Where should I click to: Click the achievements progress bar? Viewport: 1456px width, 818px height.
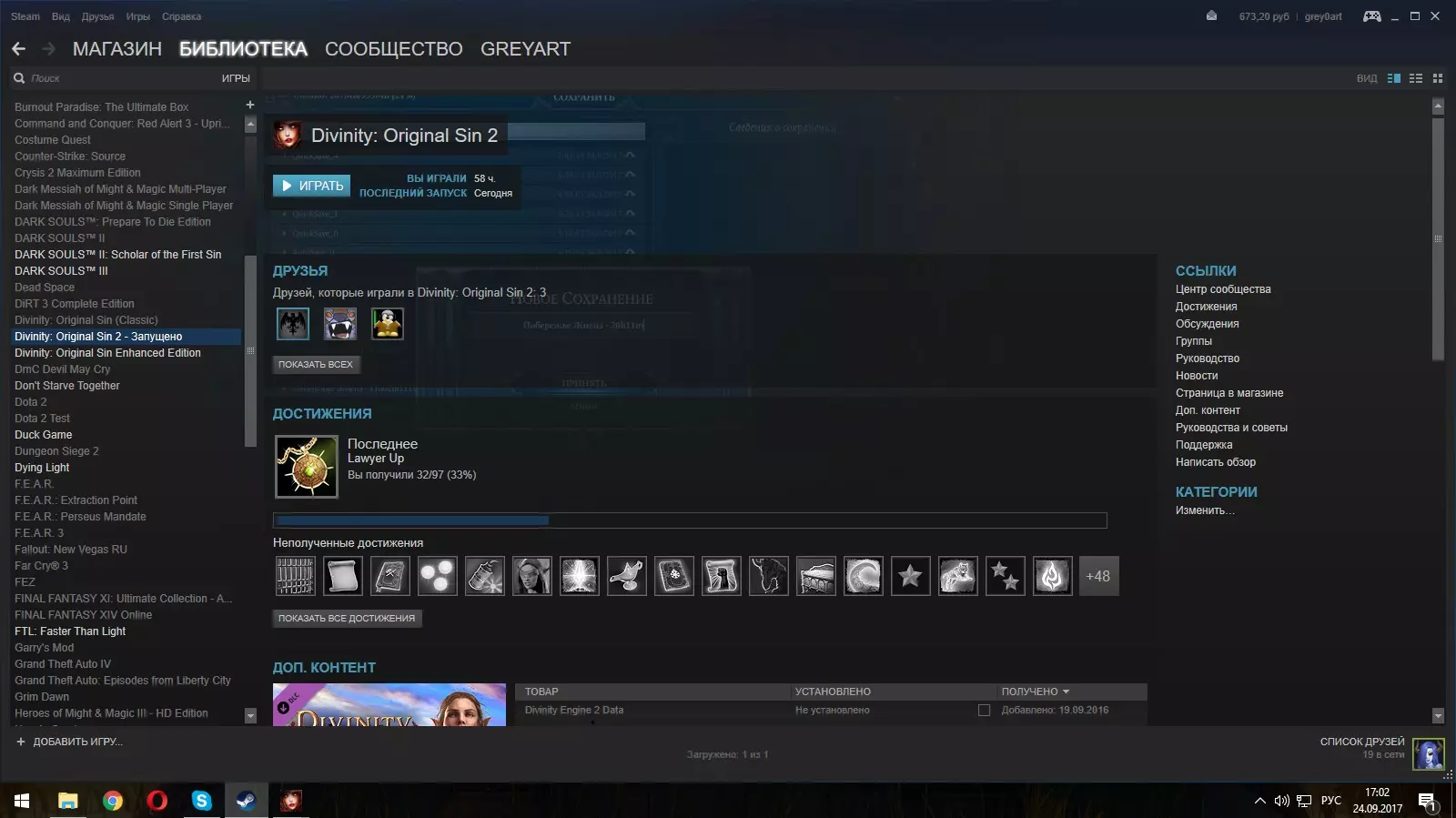pos(690,520)
